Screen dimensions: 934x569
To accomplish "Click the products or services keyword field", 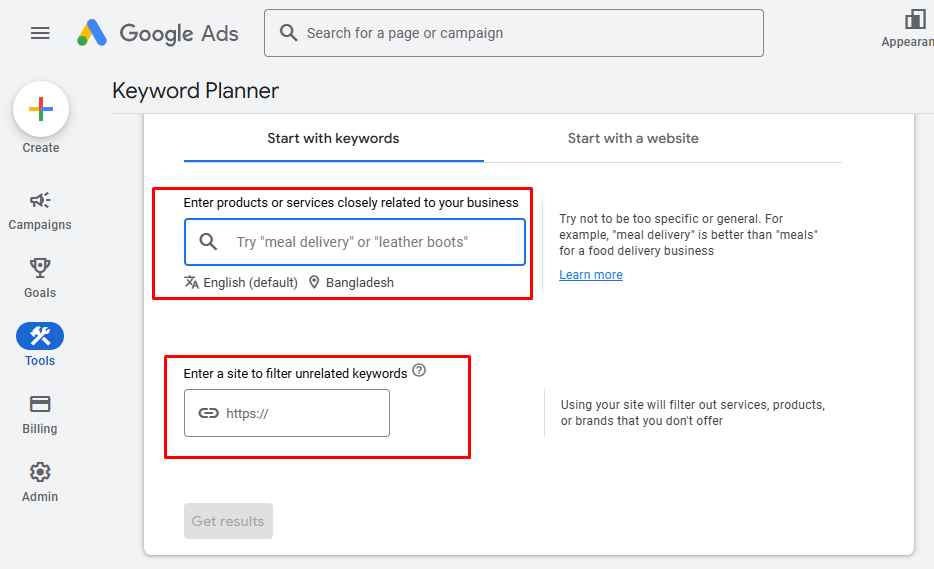I will click(x=370, y=242).
